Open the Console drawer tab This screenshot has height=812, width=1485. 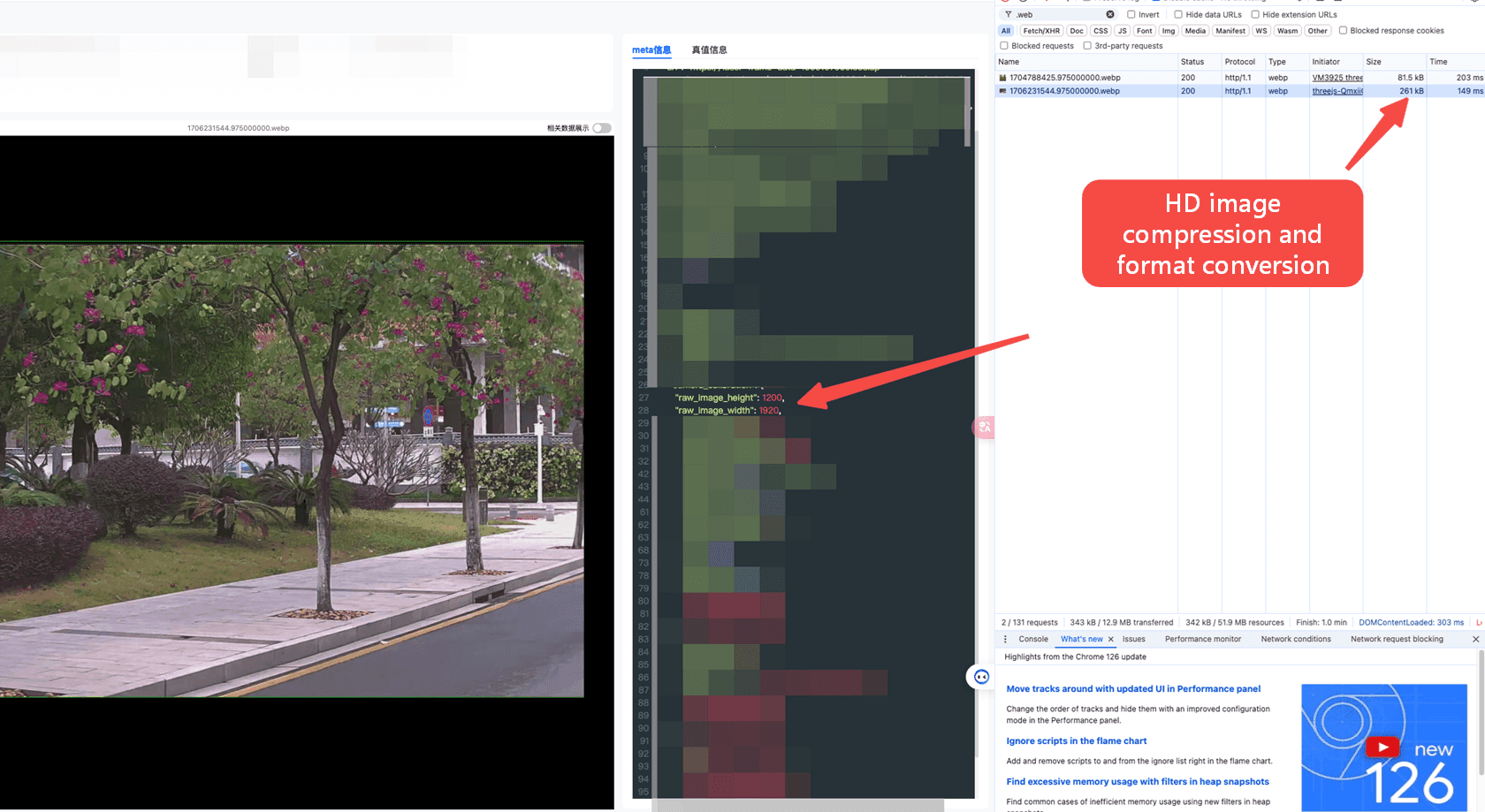pos(1032,639)
